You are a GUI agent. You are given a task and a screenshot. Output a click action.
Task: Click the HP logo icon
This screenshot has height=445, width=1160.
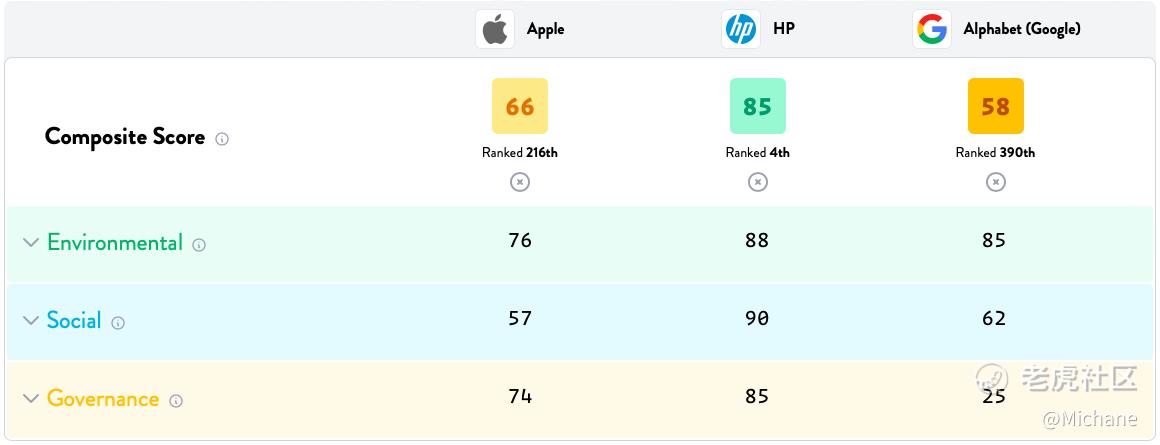click(741, 30)
